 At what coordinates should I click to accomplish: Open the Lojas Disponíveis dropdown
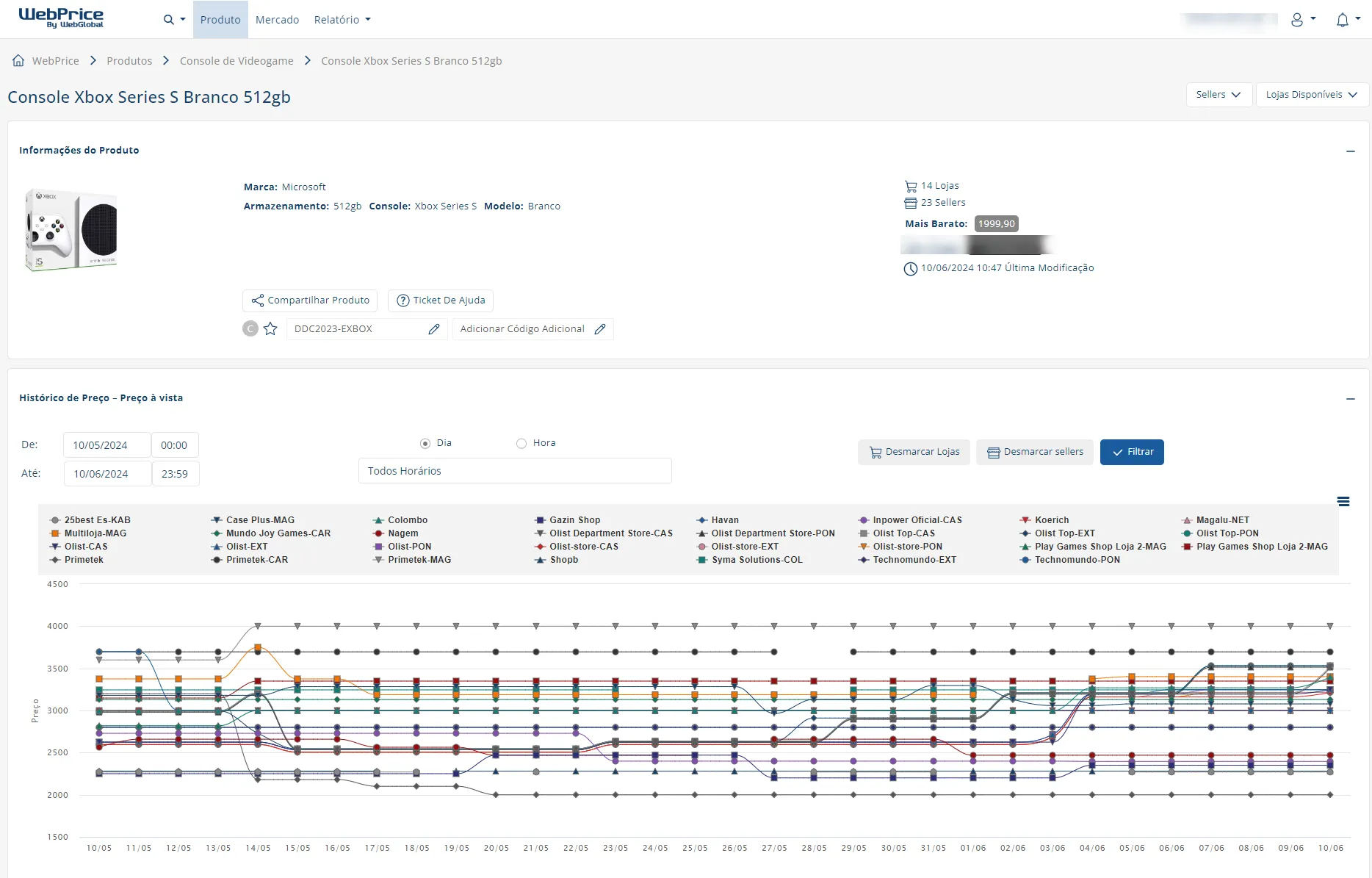[x=1312, y=95]
